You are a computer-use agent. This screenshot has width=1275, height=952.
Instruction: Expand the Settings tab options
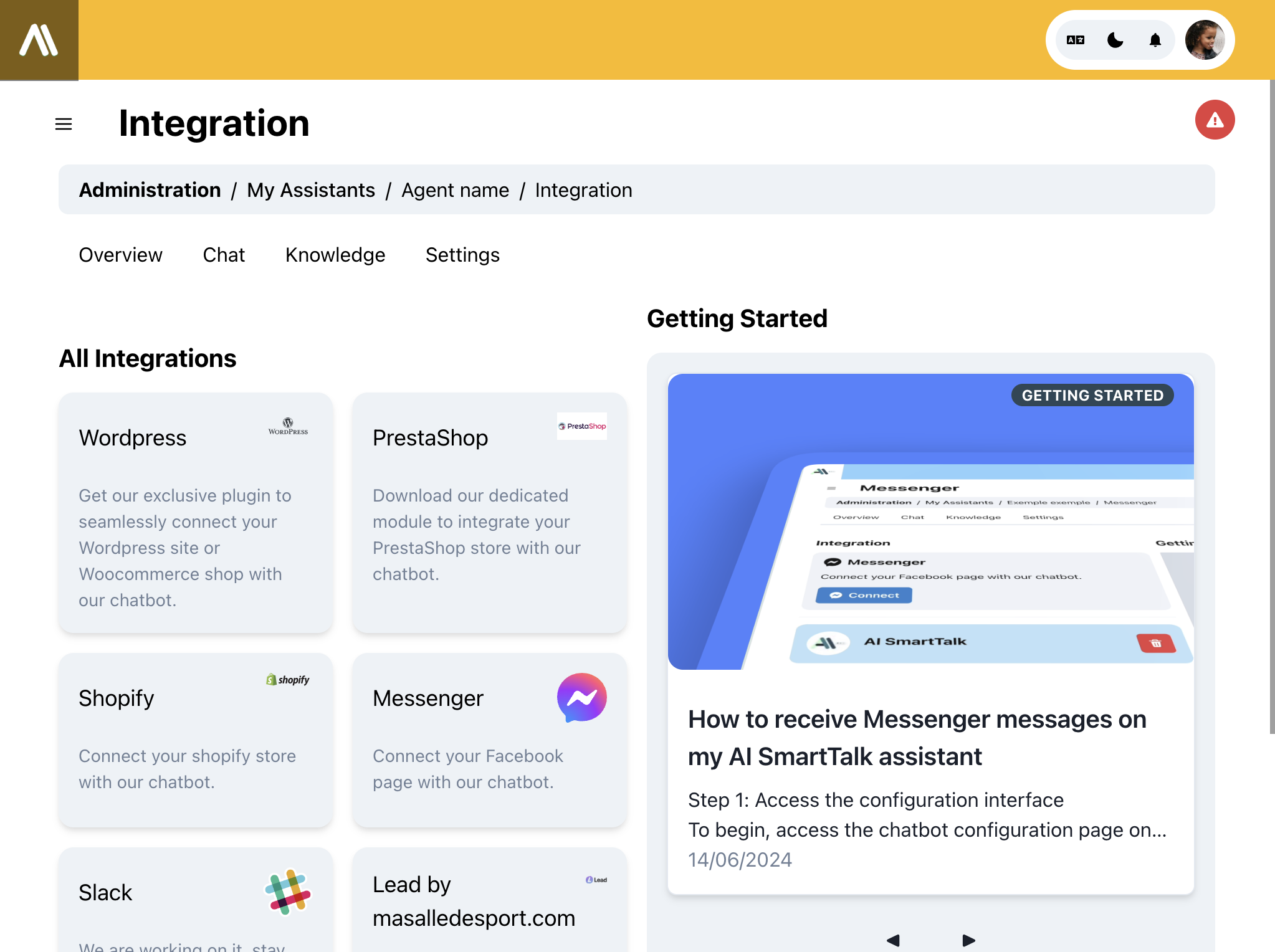coord(462,254)
